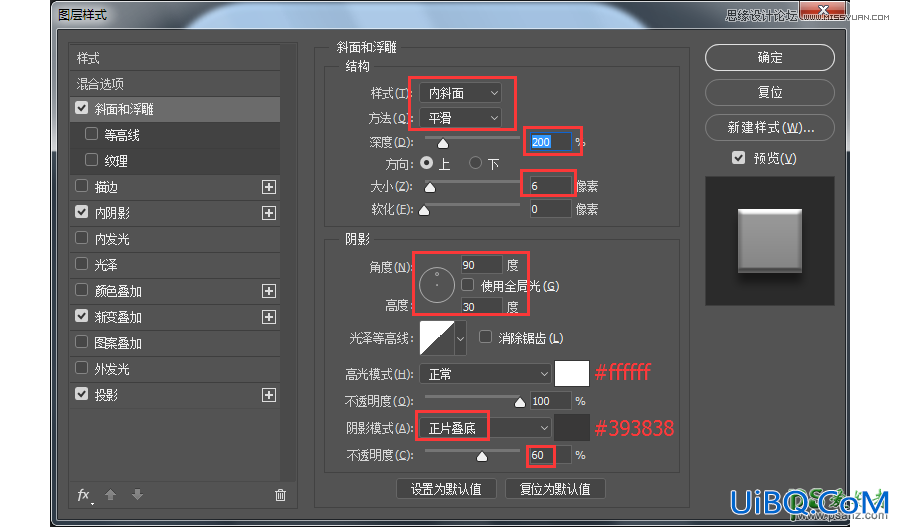Open the 阴影模式 正片叠底 dropdown
Screen dimensions: 900x527
[x=486, y=428]
